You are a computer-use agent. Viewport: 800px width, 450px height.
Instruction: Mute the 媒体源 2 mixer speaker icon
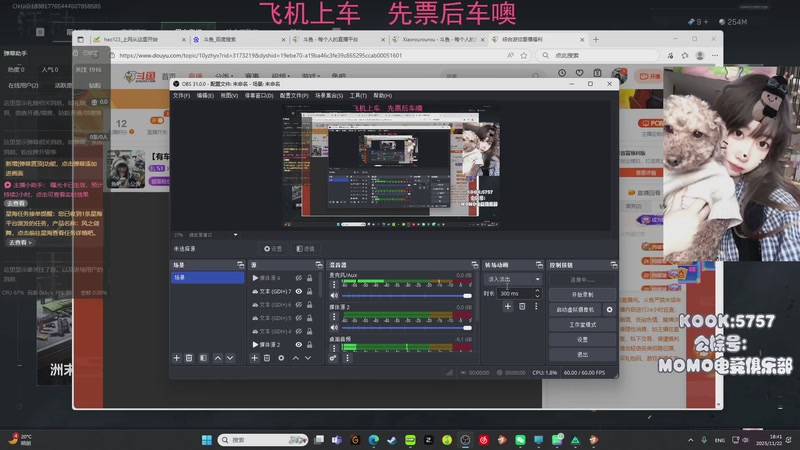coord(334,328)
